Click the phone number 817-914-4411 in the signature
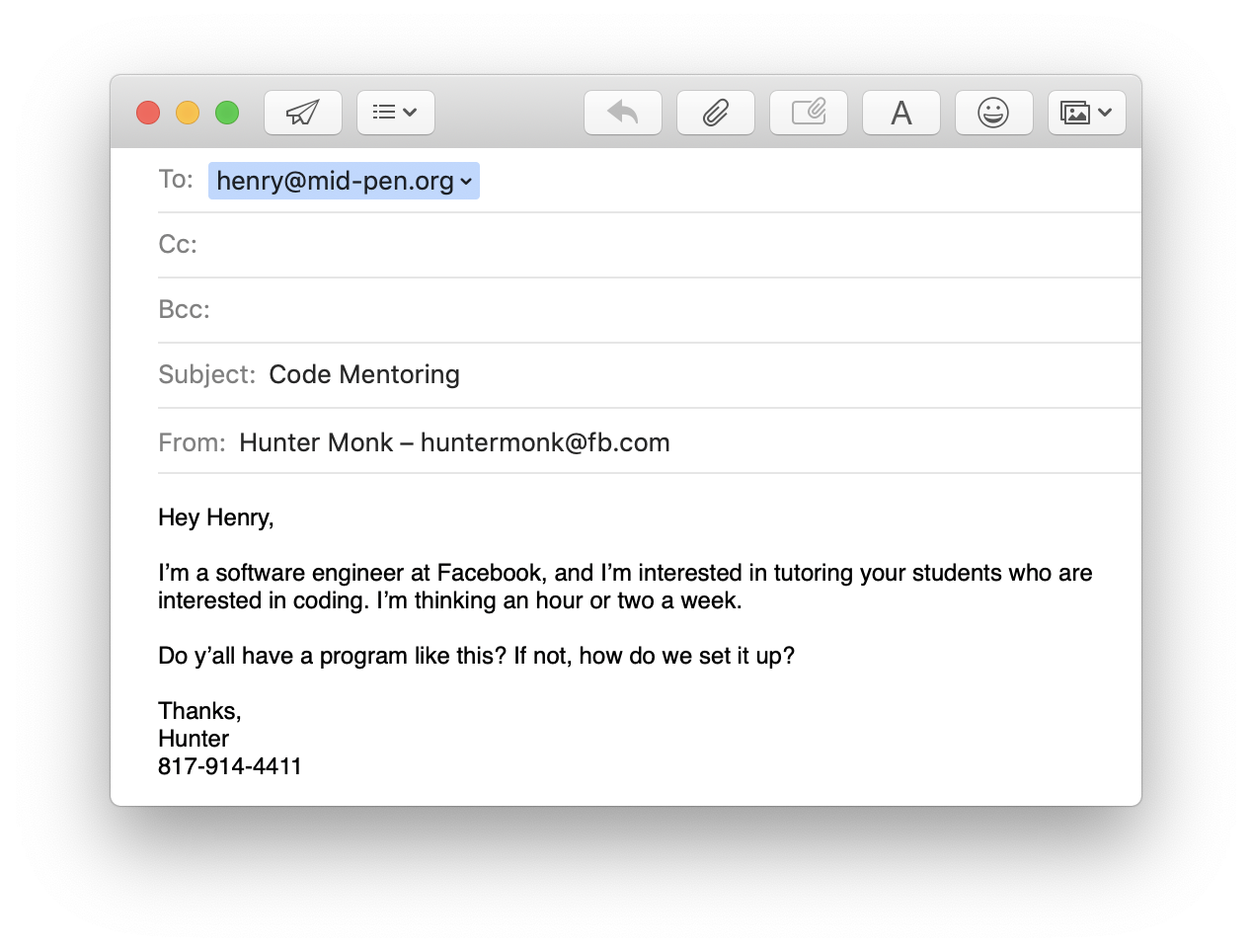Screen dimensions: 1252x952 pyautogui.click(x=230, y=766)
